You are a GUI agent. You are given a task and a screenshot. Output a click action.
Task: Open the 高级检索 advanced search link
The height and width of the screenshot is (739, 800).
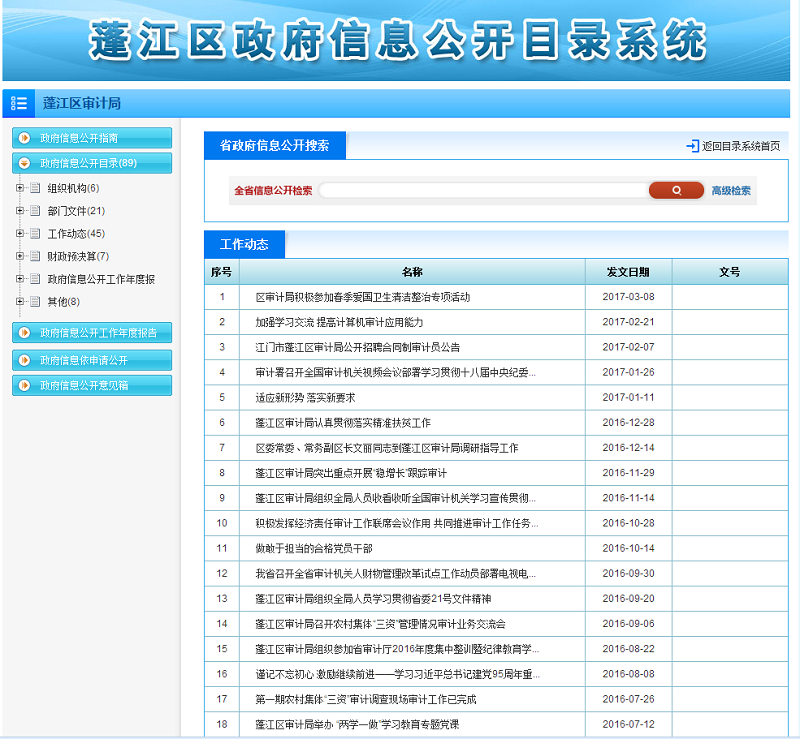[731, 190]
